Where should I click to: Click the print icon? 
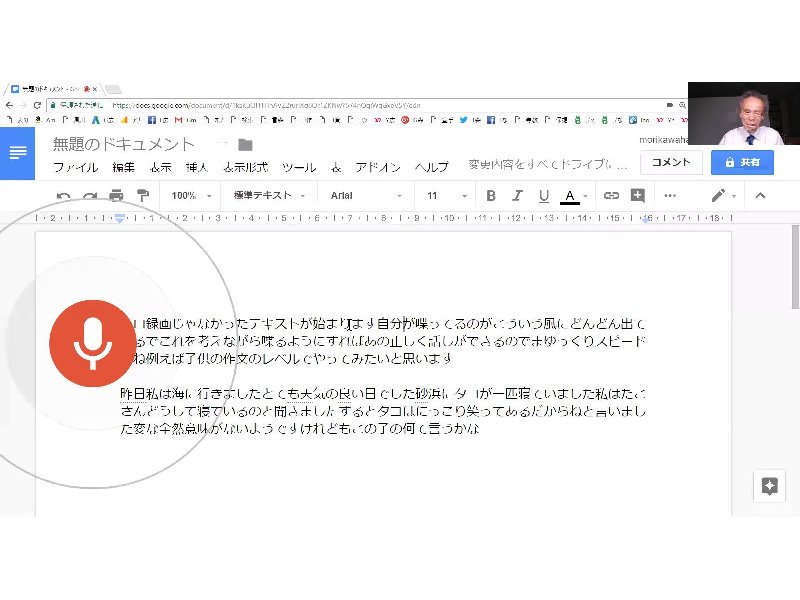tap(116, 196)
